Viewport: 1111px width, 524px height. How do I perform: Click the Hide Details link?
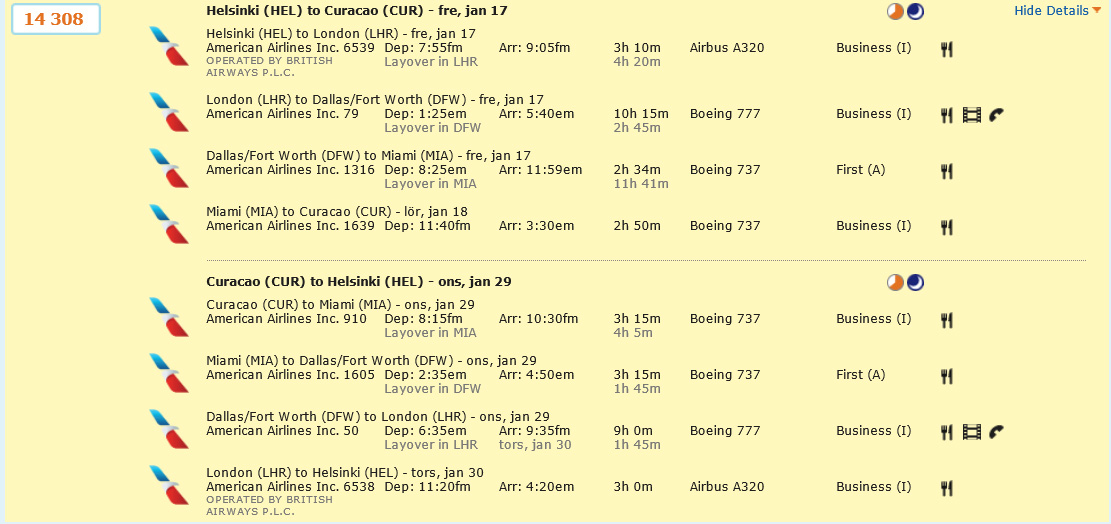[1051, 11]
